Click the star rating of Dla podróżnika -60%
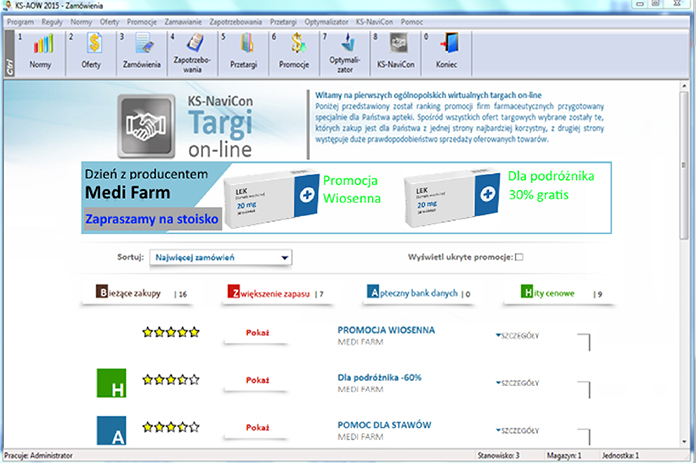The height and width of the screenshot is (463, 697). (x=171, y=379)
